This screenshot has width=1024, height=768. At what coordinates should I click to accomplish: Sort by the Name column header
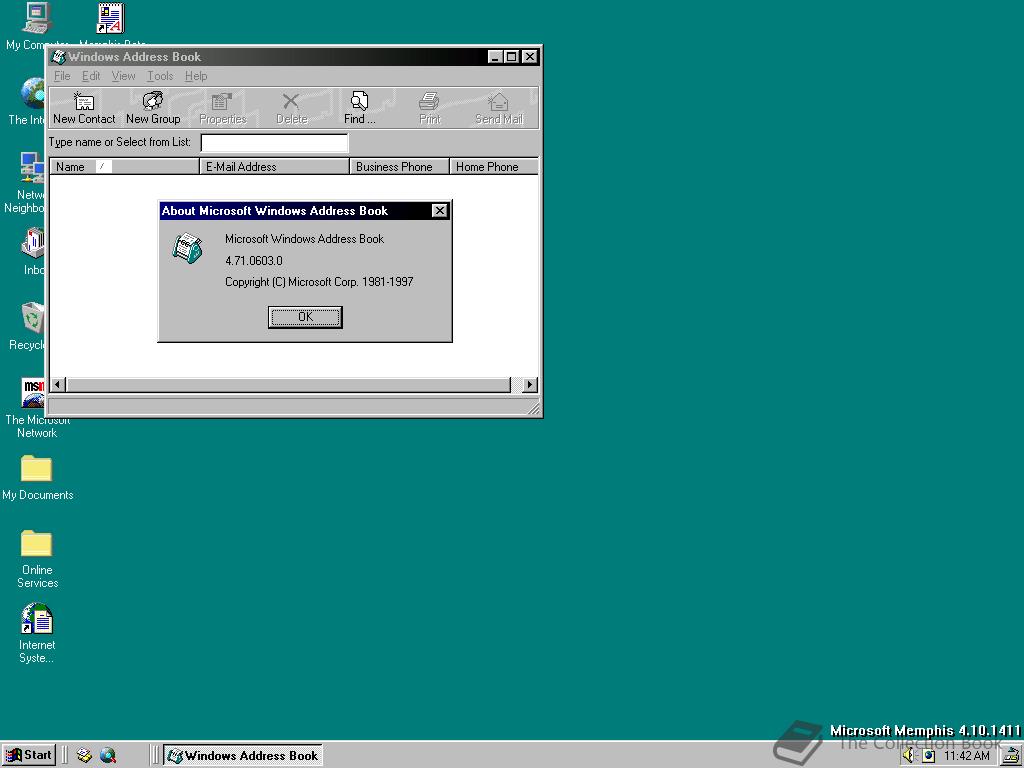[x=124, y=167]
